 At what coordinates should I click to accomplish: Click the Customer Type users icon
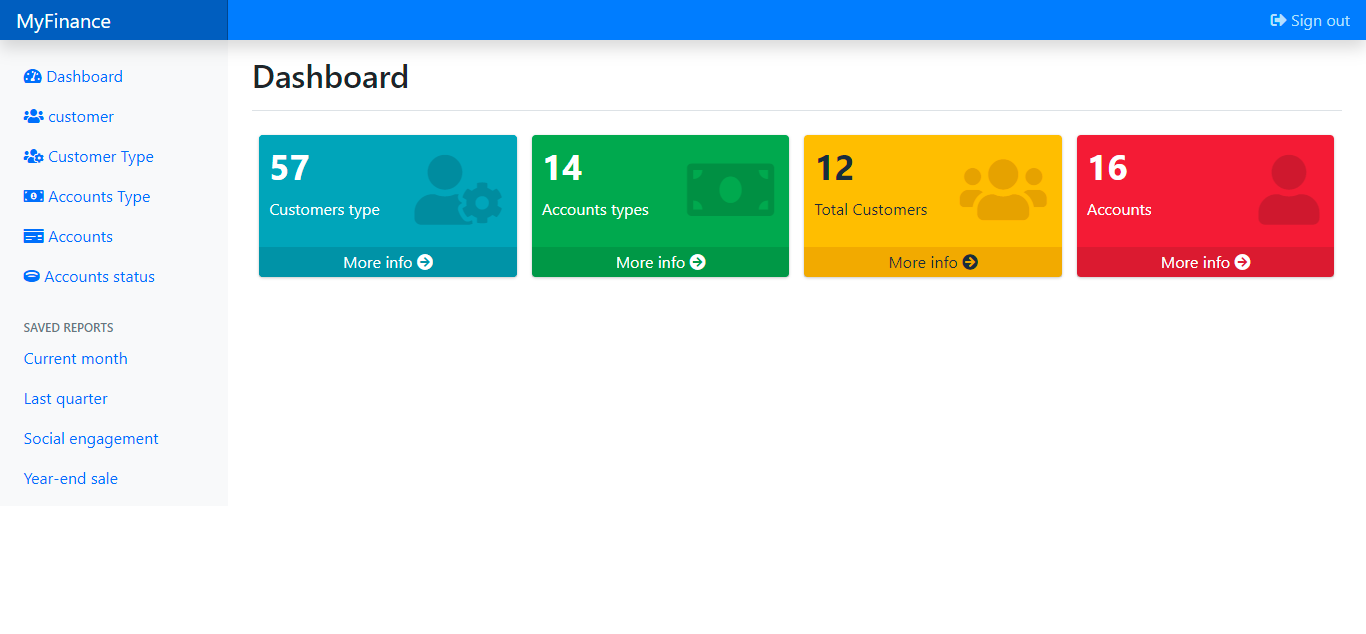coord(31,156)
